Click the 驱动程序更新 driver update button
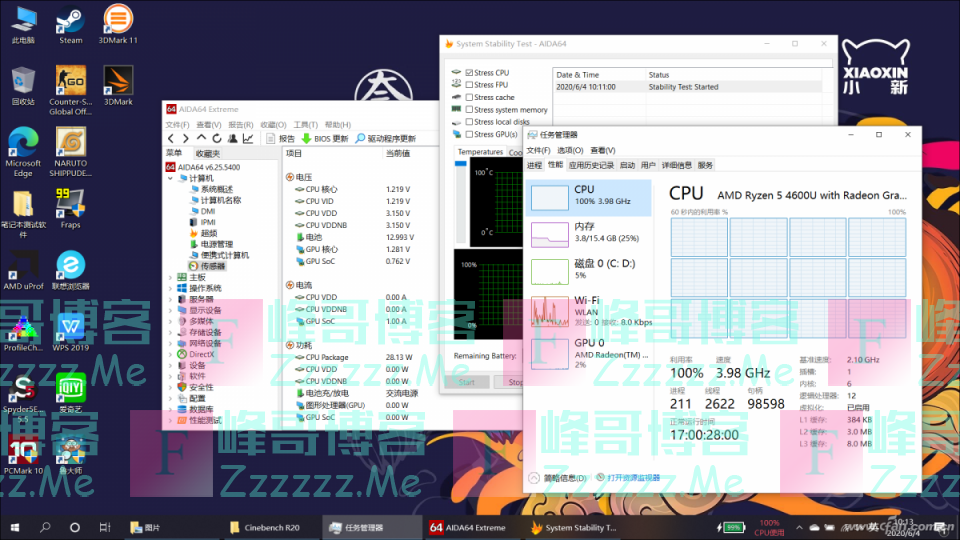Viewport: 960px width, 540px height. coord(386,138)
